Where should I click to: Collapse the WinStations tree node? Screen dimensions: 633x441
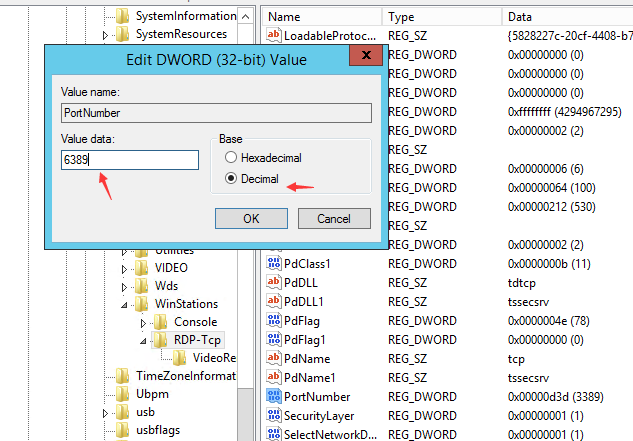(125, 304)
